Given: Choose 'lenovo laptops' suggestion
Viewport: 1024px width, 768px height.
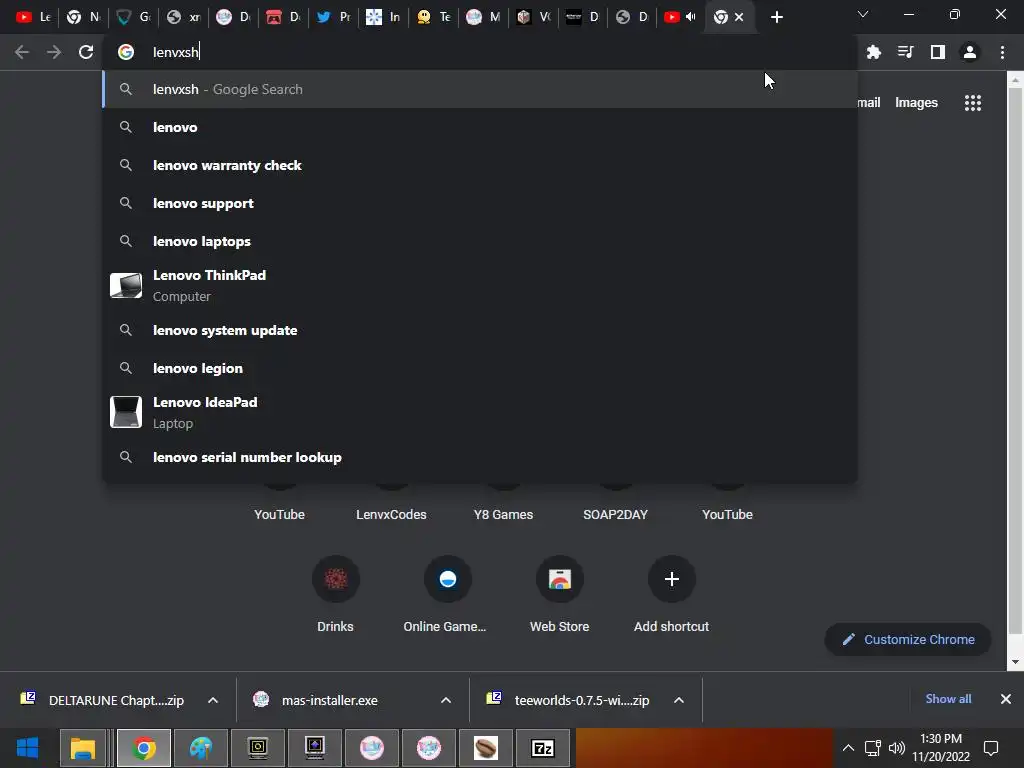Looking at the screenshot, I should coord(480,241).
